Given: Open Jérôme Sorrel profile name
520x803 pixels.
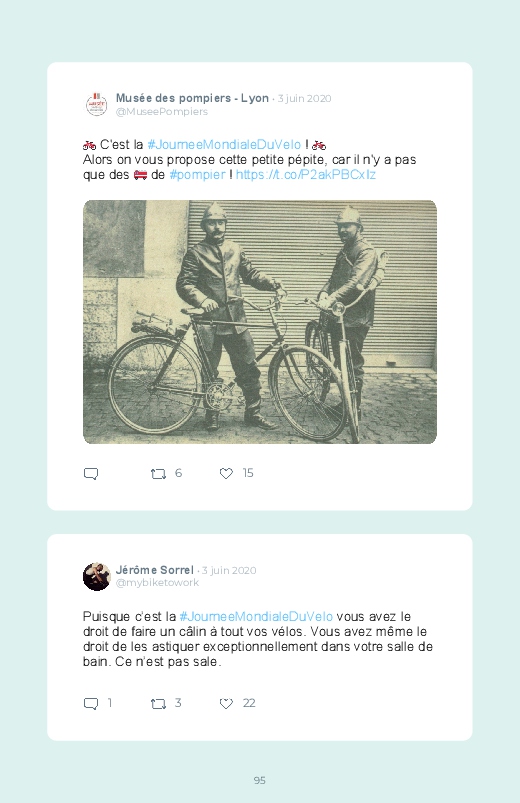Looking at the screenshot, I should click(x=155, y=570).
